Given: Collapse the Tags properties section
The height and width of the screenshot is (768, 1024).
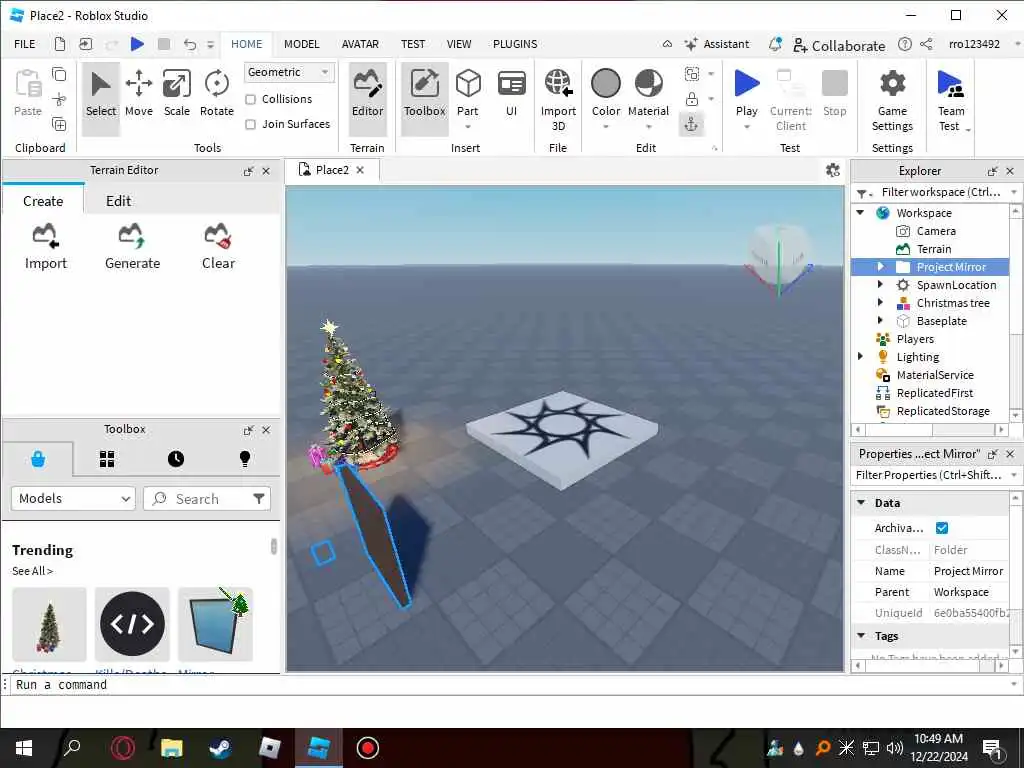Looking at the screenshot, I should tap(861, 635).
